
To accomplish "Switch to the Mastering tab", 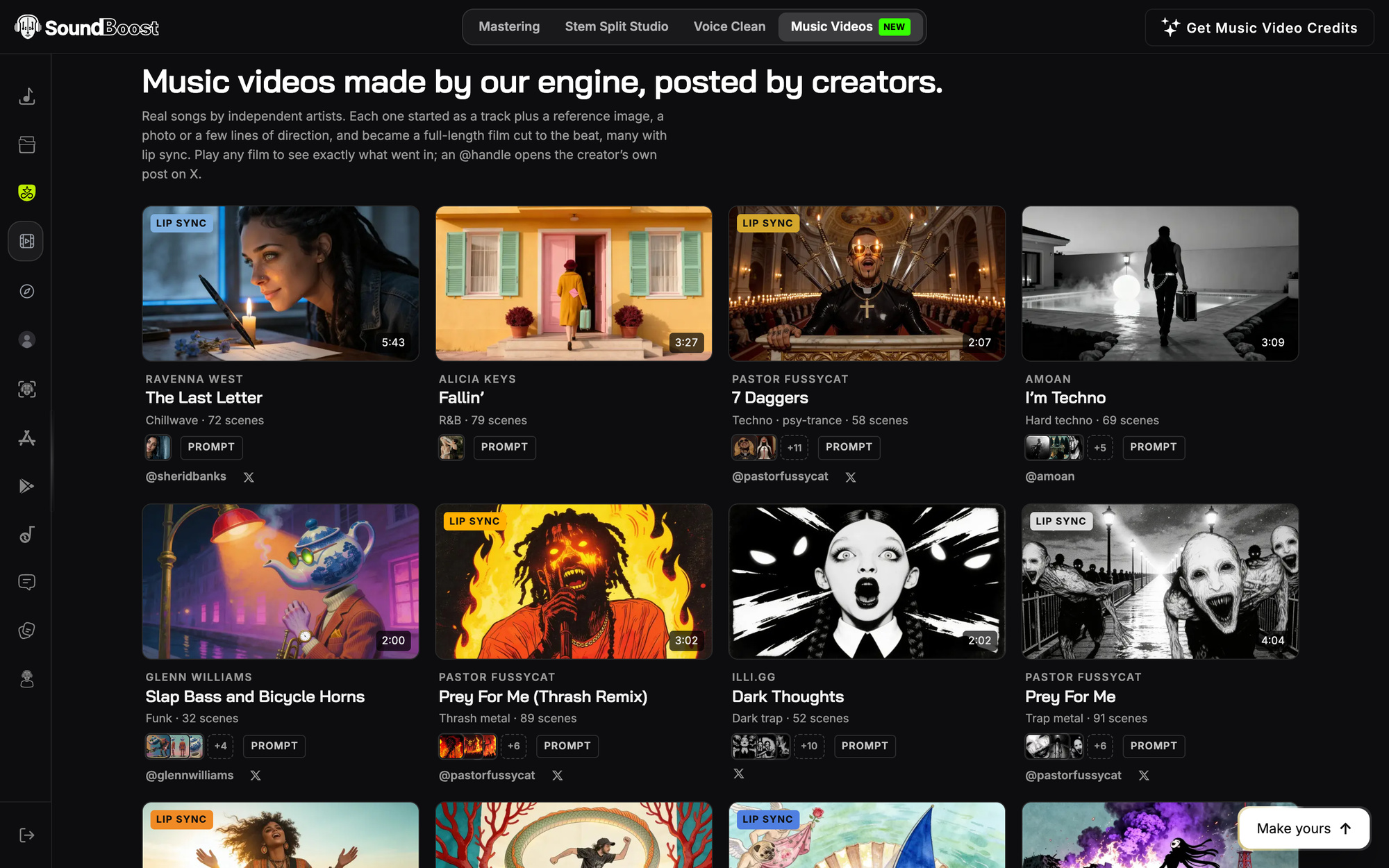I will coord(509,26).
